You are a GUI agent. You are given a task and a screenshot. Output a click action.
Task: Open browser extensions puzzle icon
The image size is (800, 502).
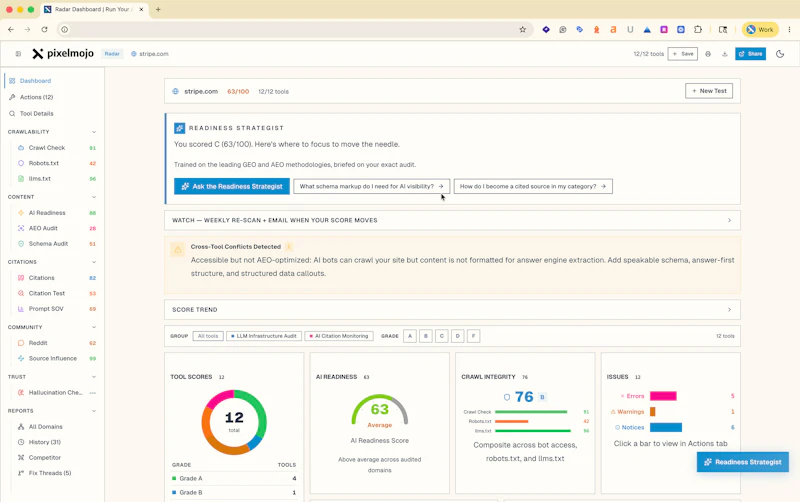tap(698, 30)
